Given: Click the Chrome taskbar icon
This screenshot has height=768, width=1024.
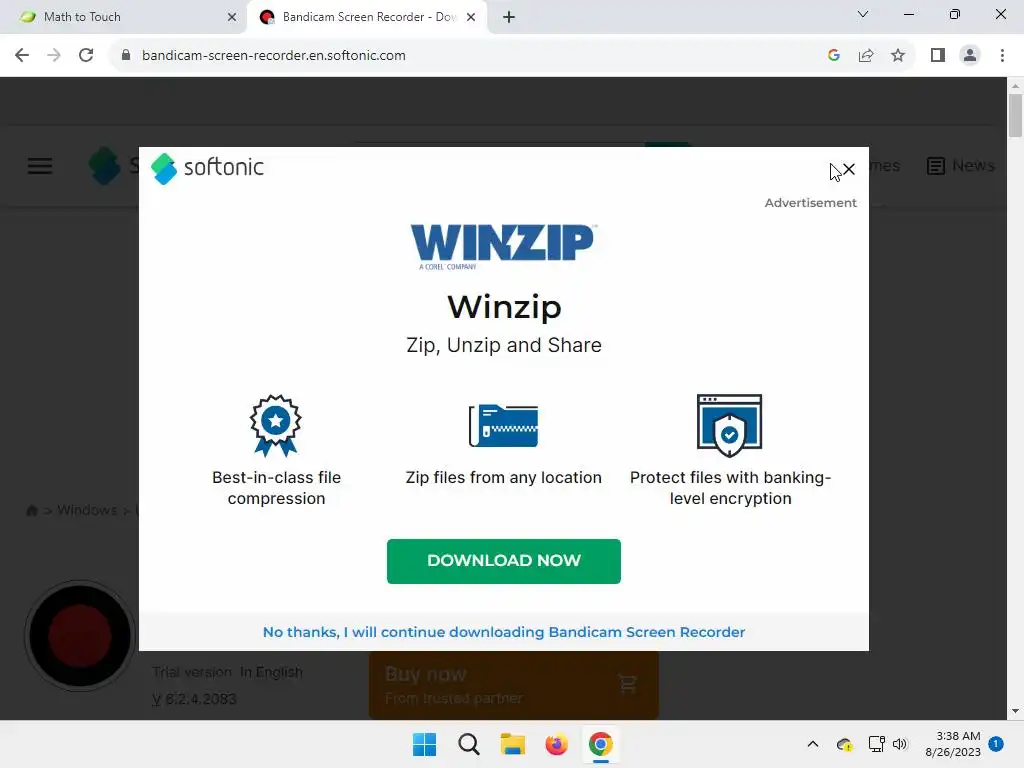Looking at the screenshot, I should [x=600, y=744].
